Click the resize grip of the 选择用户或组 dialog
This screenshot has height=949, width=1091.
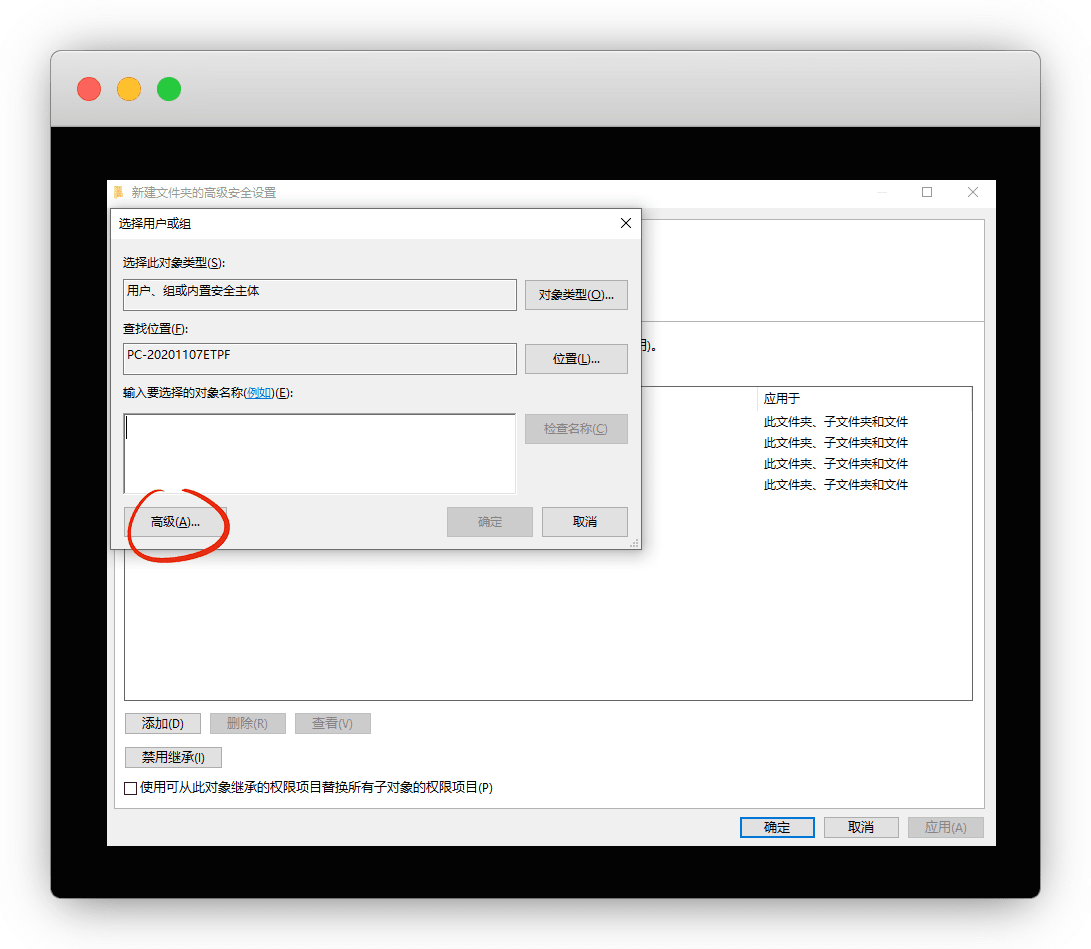tap(634, 543)
